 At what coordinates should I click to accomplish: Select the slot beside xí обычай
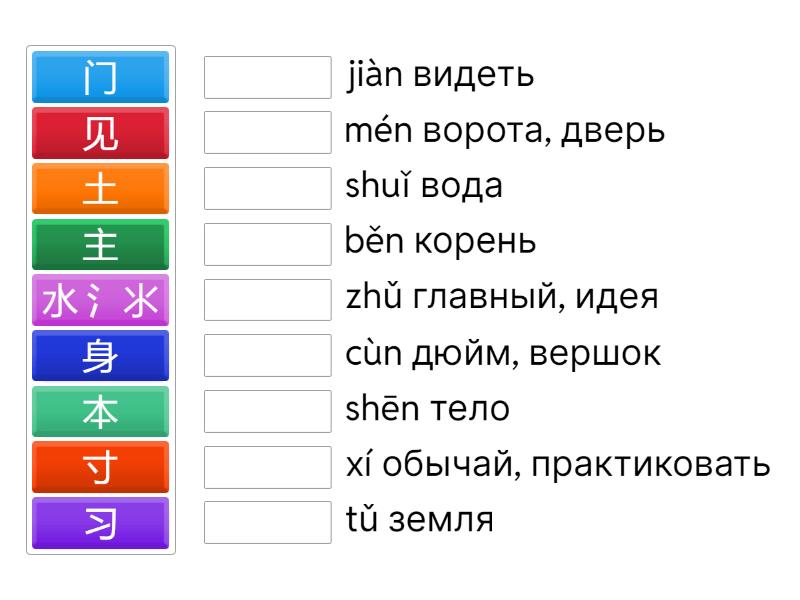[267, 467]
